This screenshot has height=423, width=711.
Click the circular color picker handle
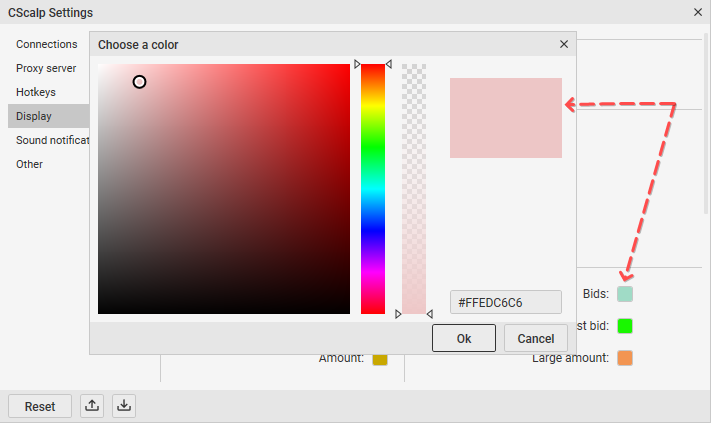[x=139, y=82]
